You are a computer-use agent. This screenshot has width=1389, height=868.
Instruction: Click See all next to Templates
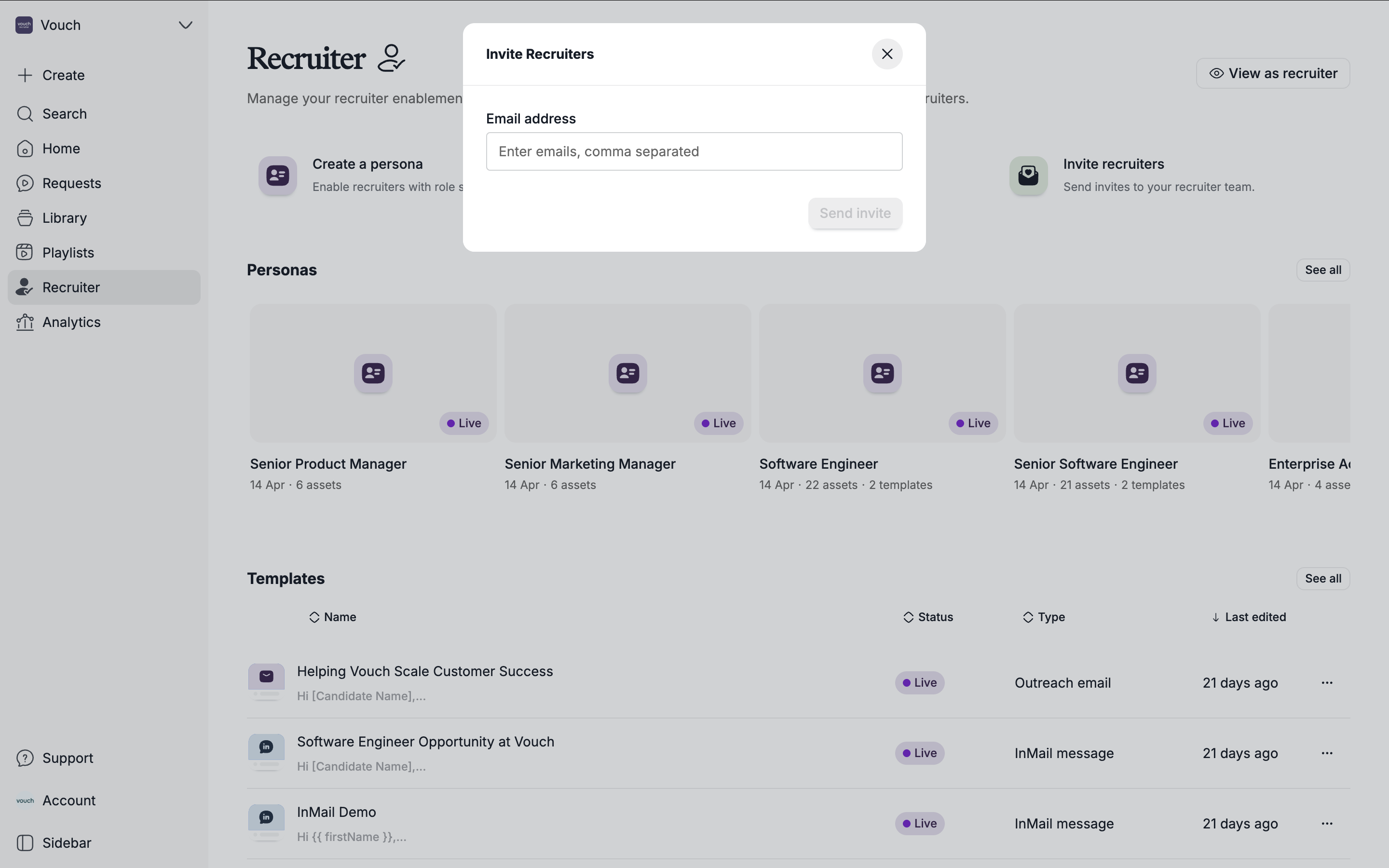click(1322, 579)
